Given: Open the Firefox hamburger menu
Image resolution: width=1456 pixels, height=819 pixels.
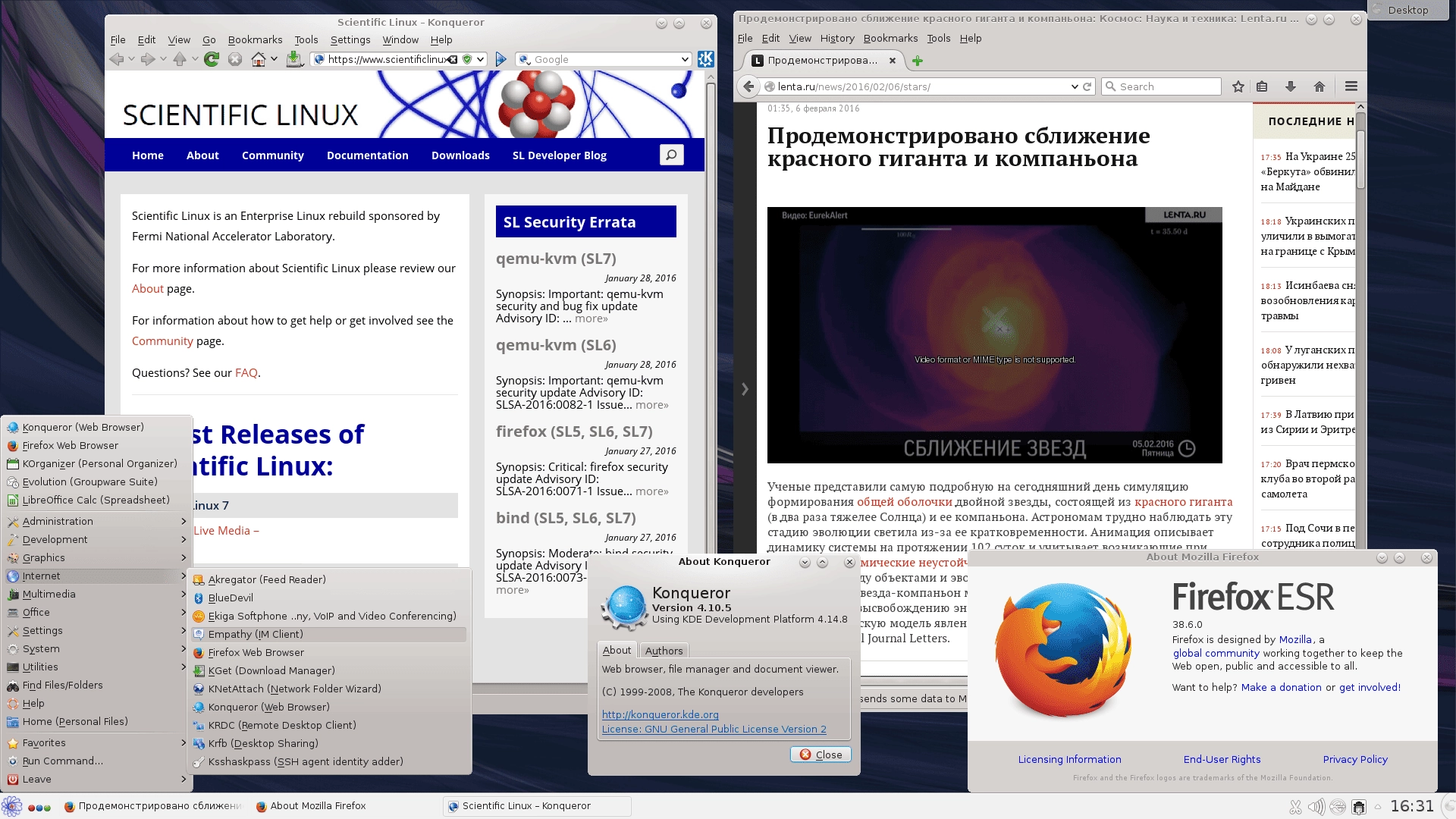Looking at the screenshot, I should 1351,86.
